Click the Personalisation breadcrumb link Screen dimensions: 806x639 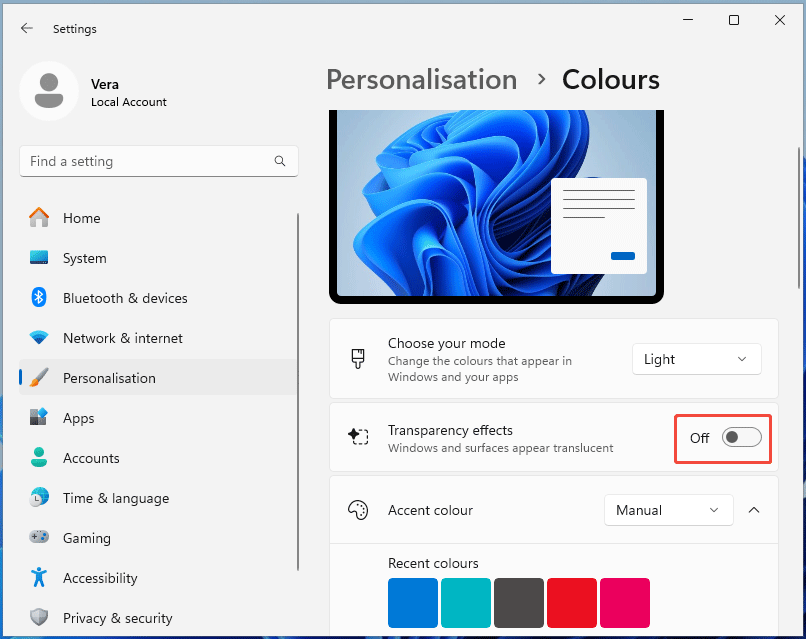click(x=421, y=79)
